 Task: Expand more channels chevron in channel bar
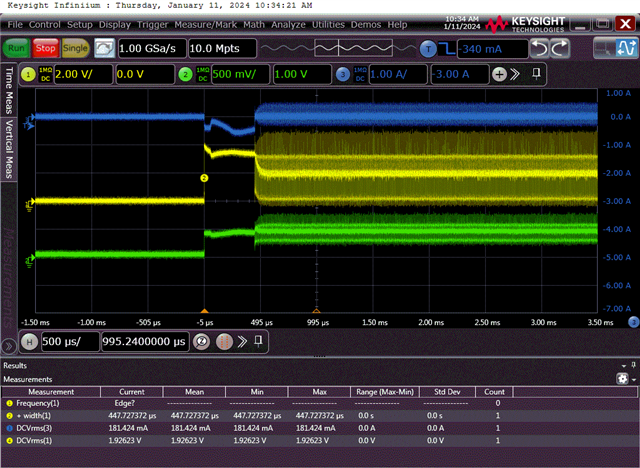[516, 74]
